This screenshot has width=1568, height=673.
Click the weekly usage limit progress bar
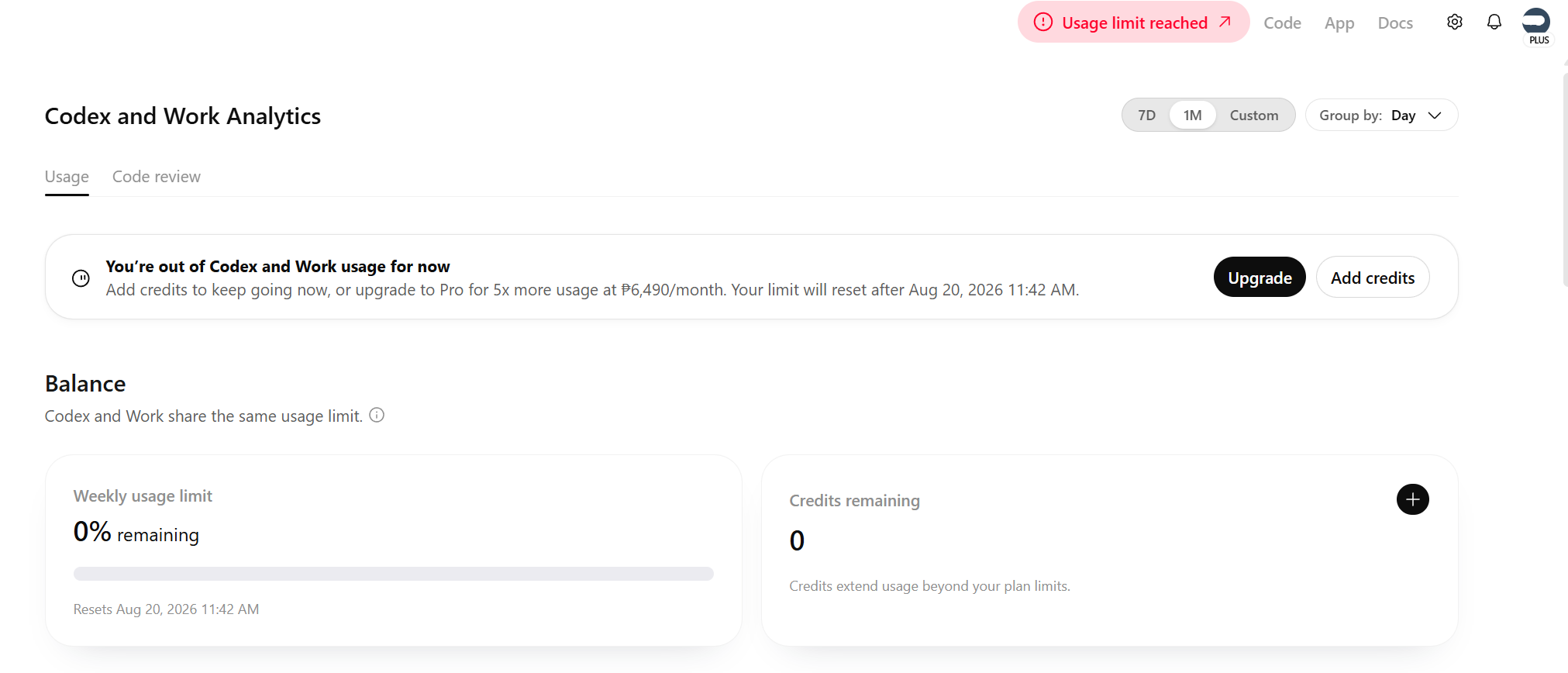pos(394,574)
